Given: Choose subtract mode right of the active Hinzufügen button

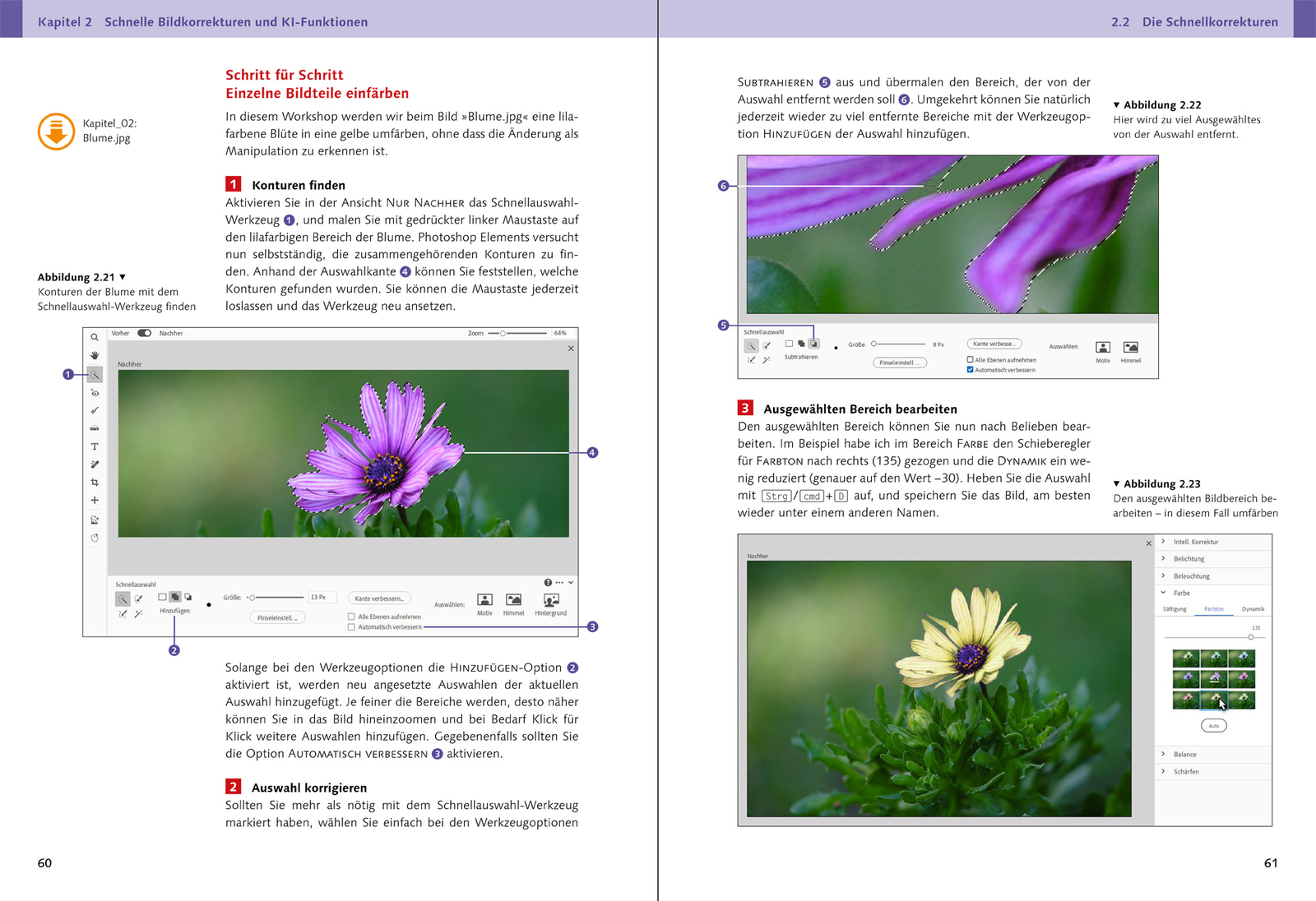Looking at the screenshot, I should pyautogui.click(x=188, y=597).
